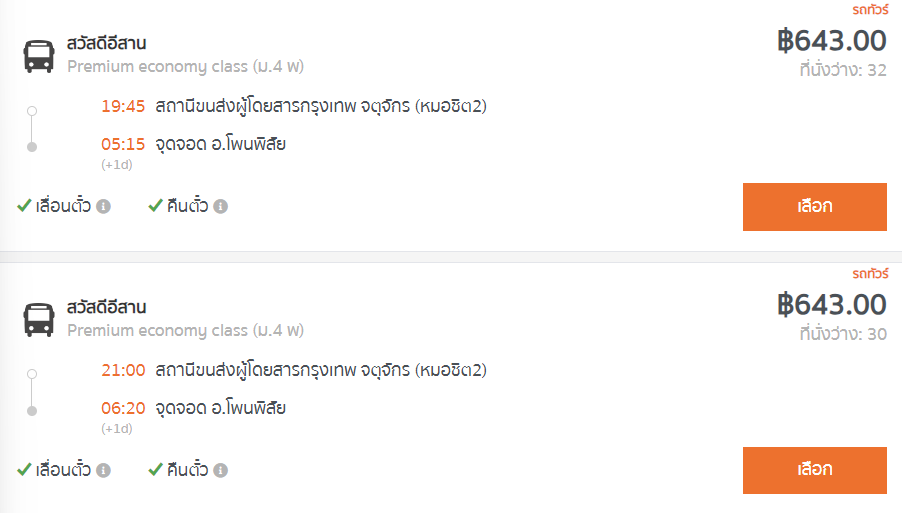
Task: Click the รถทัวร์ label on the 19:45 trip card
Action: (x=870, y=10)
